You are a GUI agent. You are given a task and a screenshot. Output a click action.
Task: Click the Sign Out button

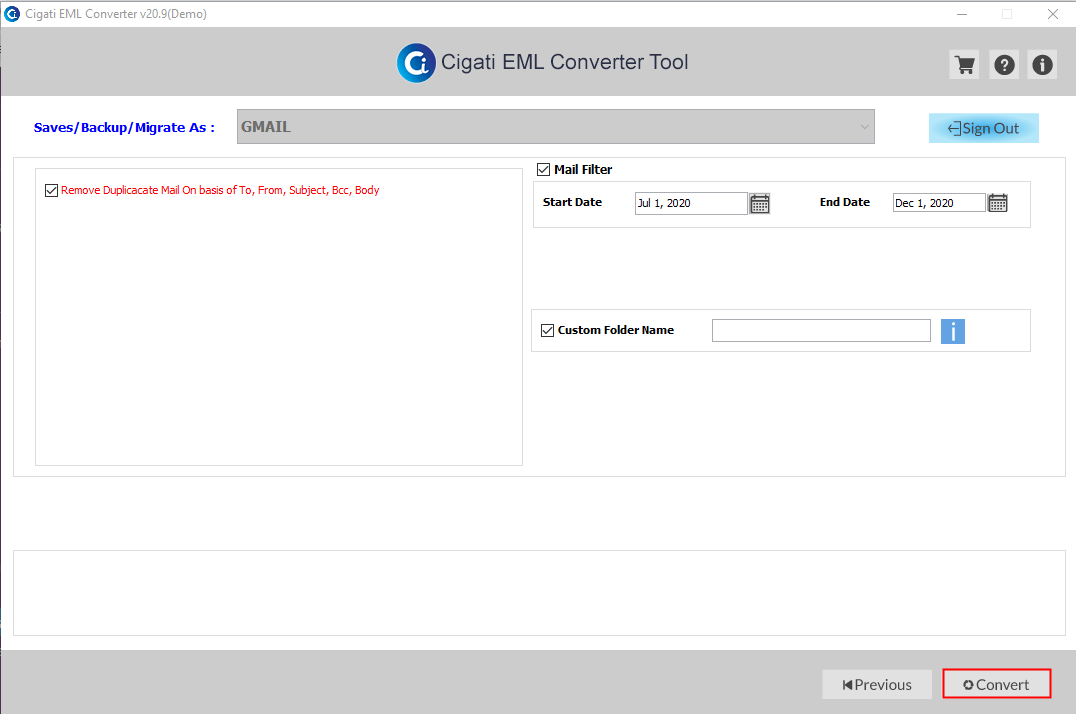(x=983, y=128)
